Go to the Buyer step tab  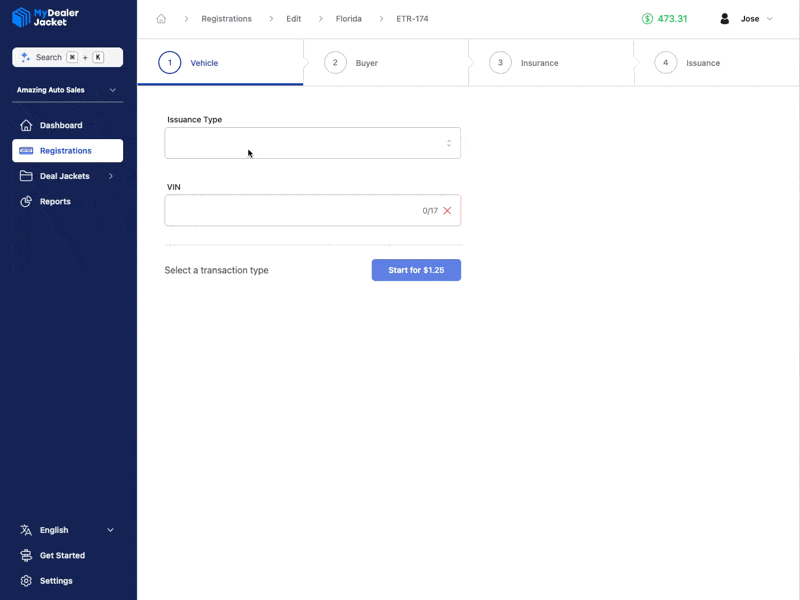point(366,63)
